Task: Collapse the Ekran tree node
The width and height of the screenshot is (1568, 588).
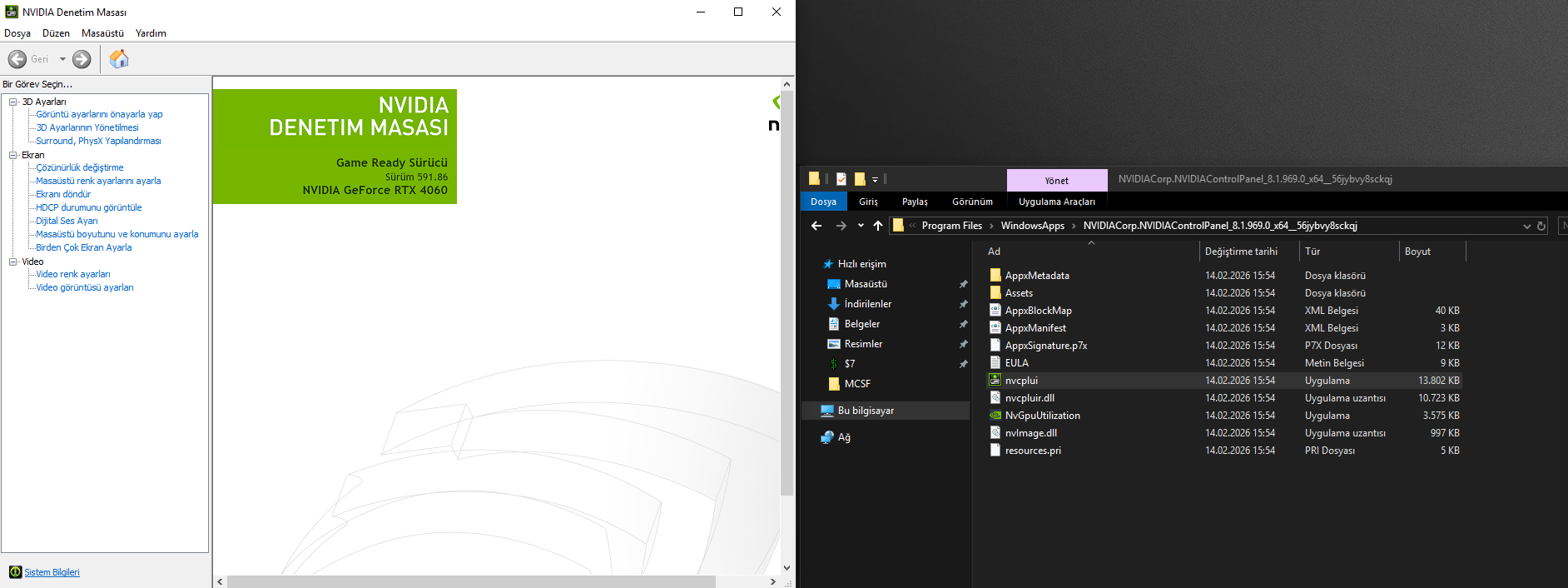Action: 13,155
